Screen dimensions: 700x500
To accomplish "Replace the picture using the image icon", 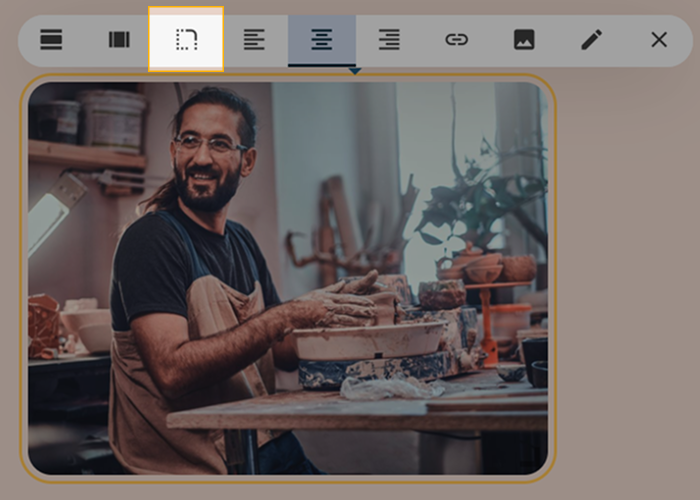I will pyautogui.click(x=524, y=40).
